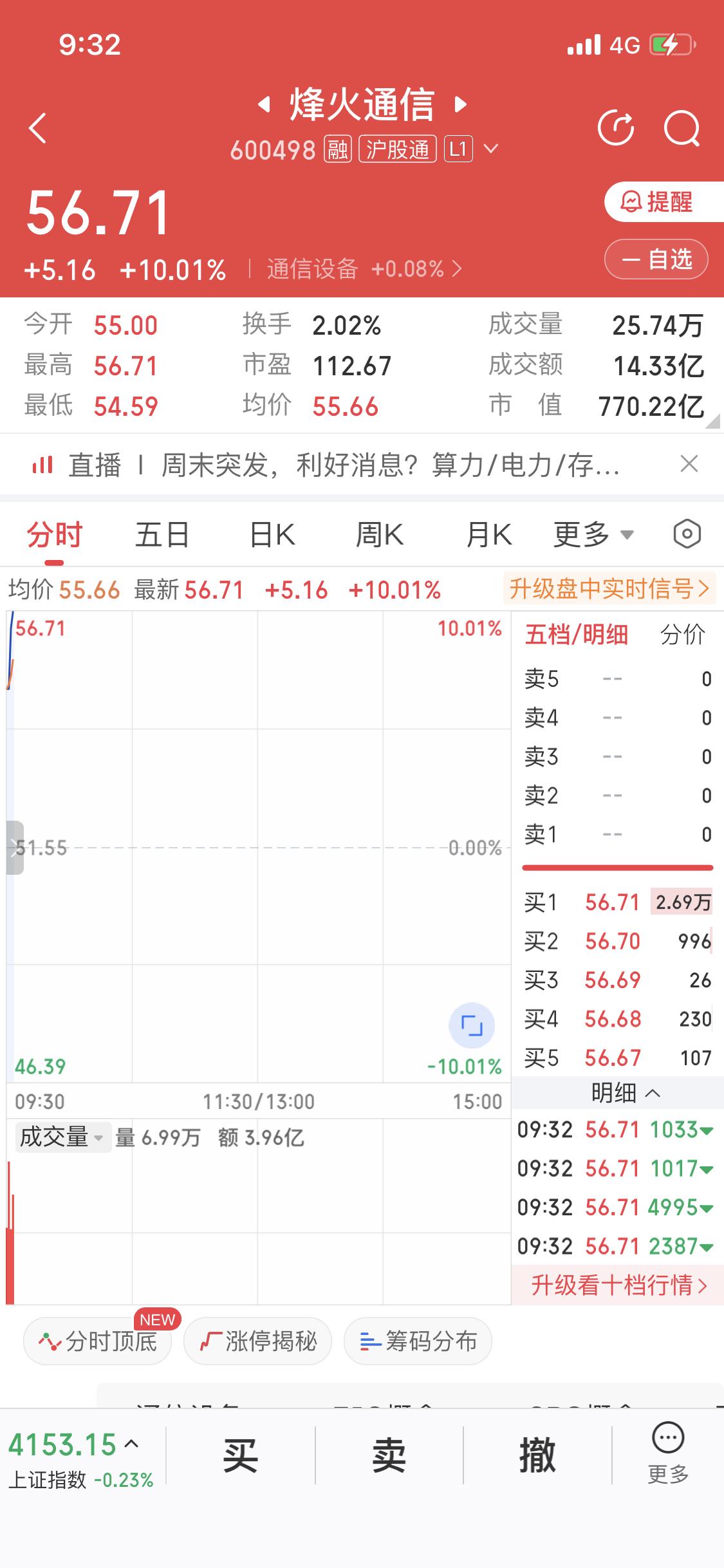Select 买3 bid row at 56.69
724x1568 pixels.
coord(618,980)
